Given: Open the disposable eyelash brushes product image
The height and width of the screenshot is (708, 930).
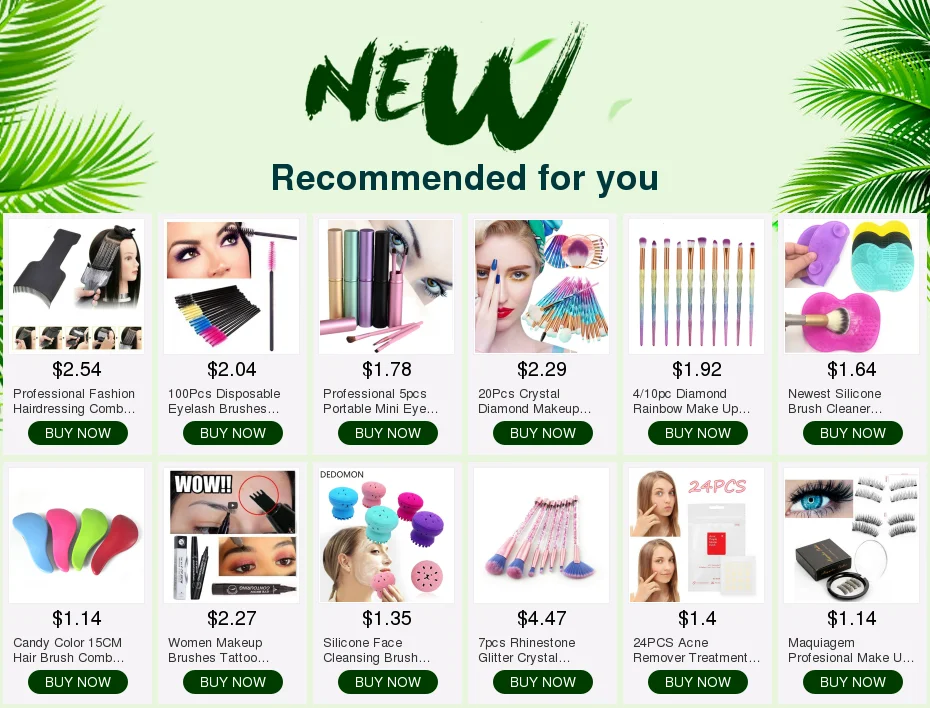Looking at the screenshot, I should coord(231,286).
